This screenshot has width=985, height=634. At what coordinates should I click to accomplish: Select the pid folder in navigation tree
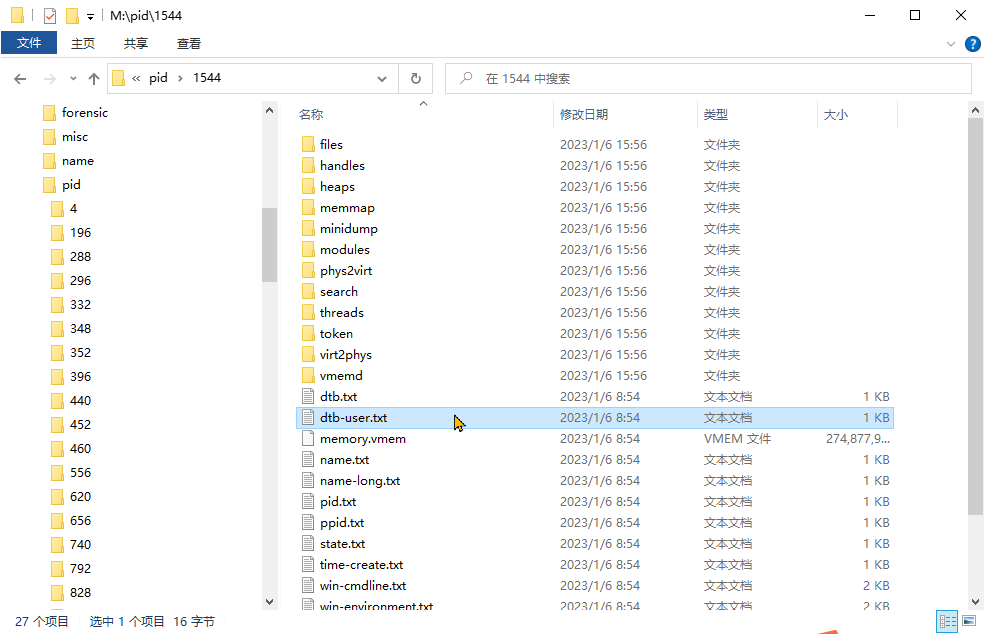[62, 185]
